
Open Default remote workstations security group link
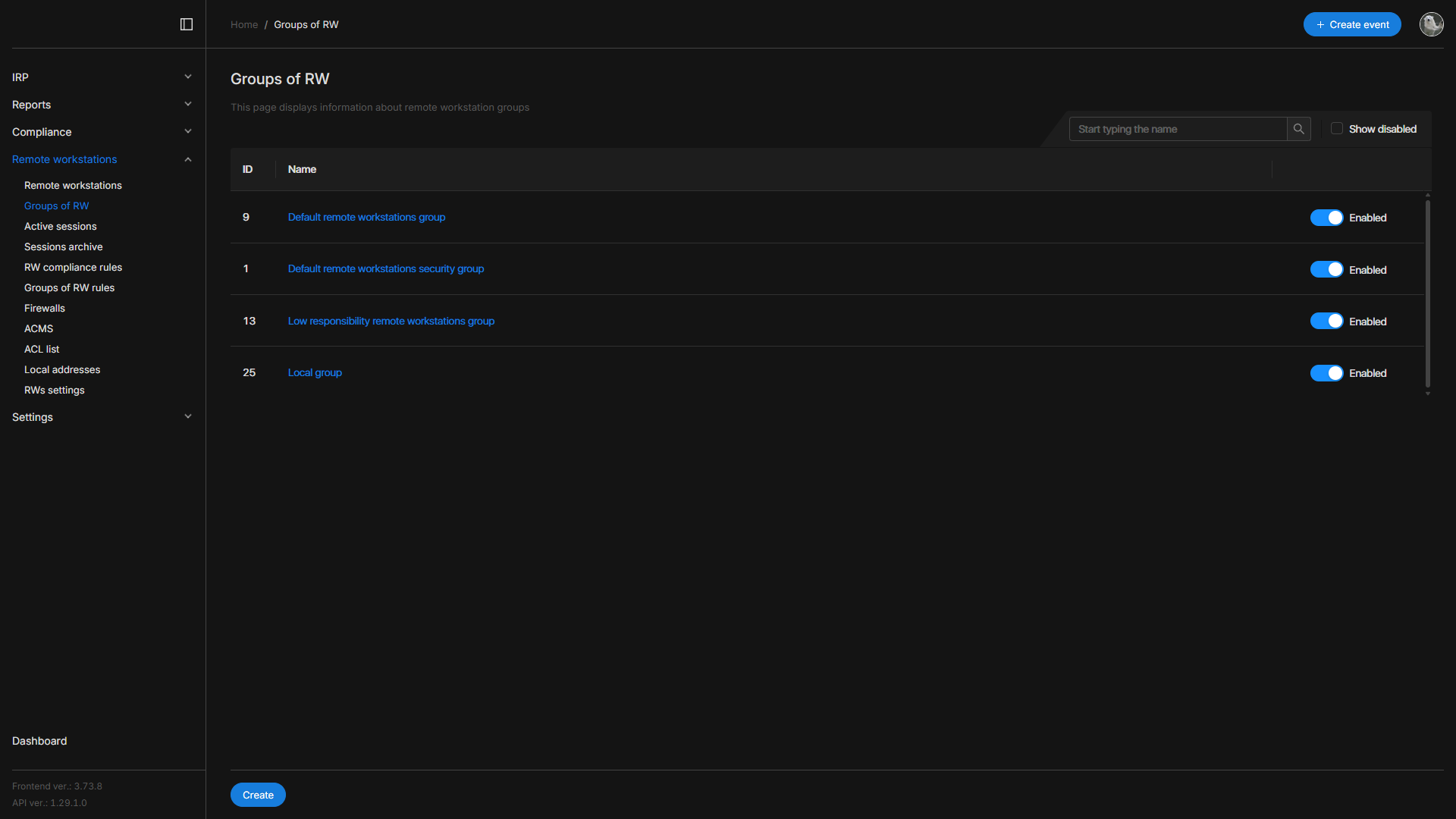[385, 269]
